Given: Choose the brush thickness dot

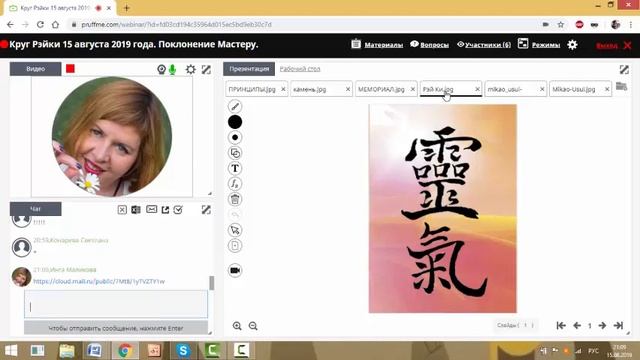Looking at the screenshot, I should coord(235,138).
